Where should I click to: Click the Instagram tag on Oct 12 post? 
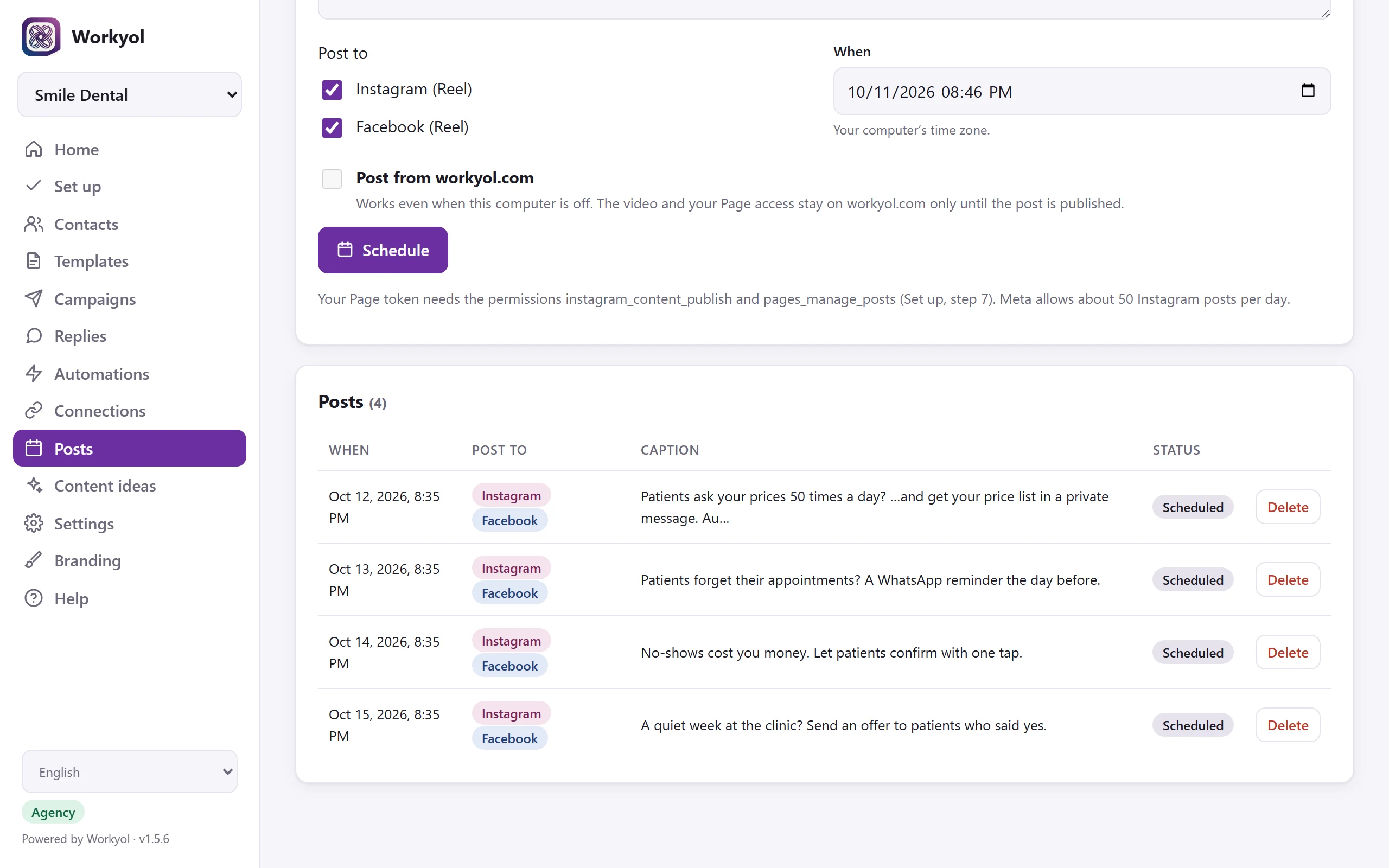point(511,495)
